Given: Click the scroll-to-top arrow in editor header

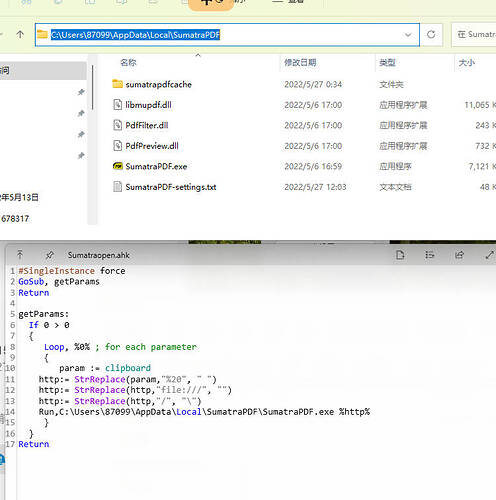Looking at the screenshot, I should click(20, 255).
